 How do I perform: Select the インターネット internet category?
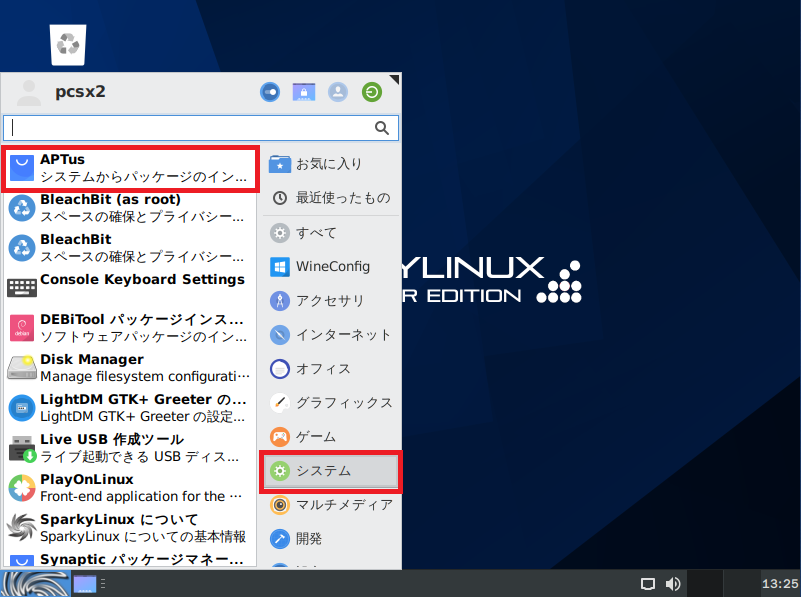[331, 335]
